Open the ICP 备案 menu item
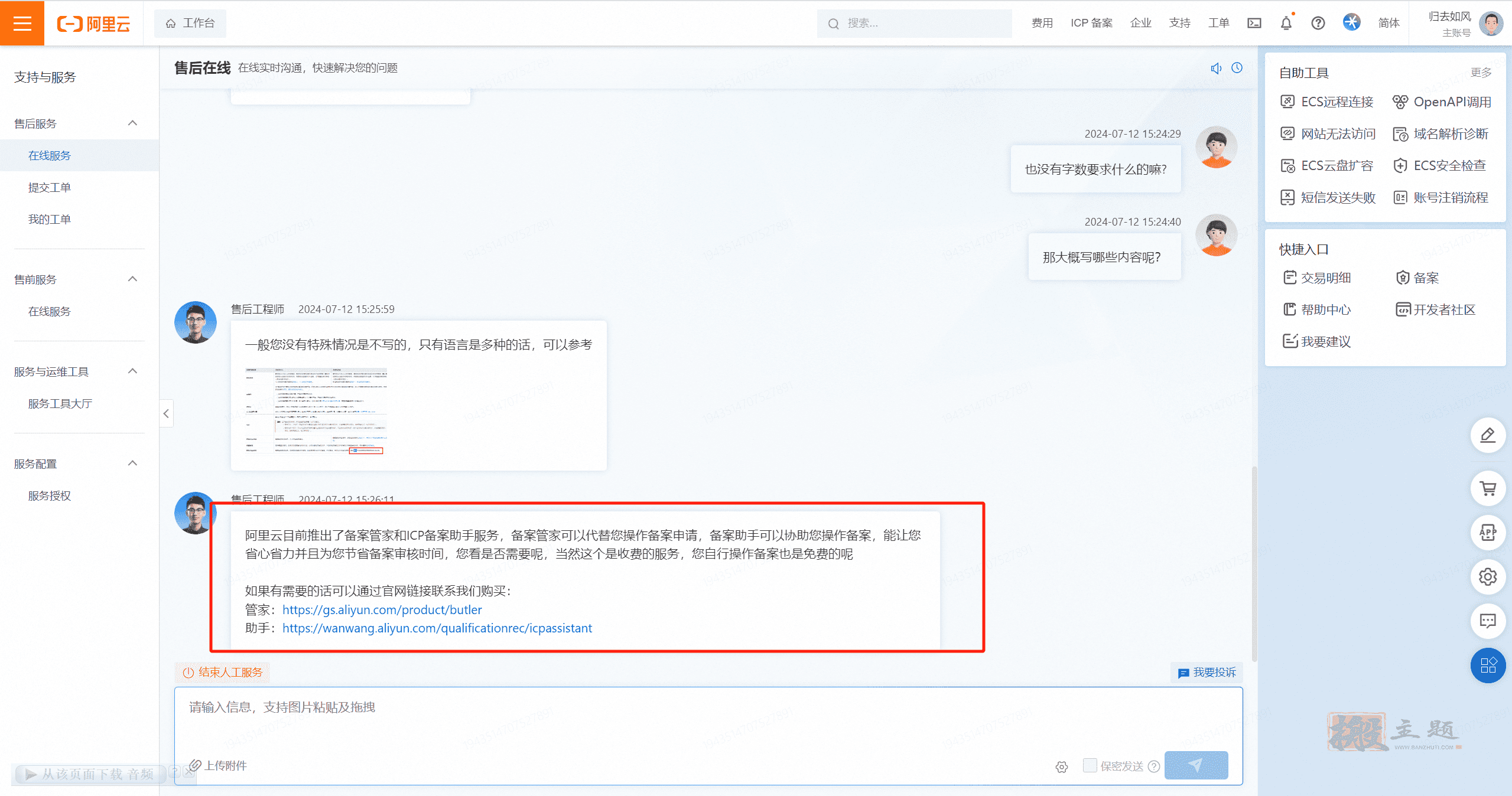Screen dimensions: 1512x796 (1091, 23)
